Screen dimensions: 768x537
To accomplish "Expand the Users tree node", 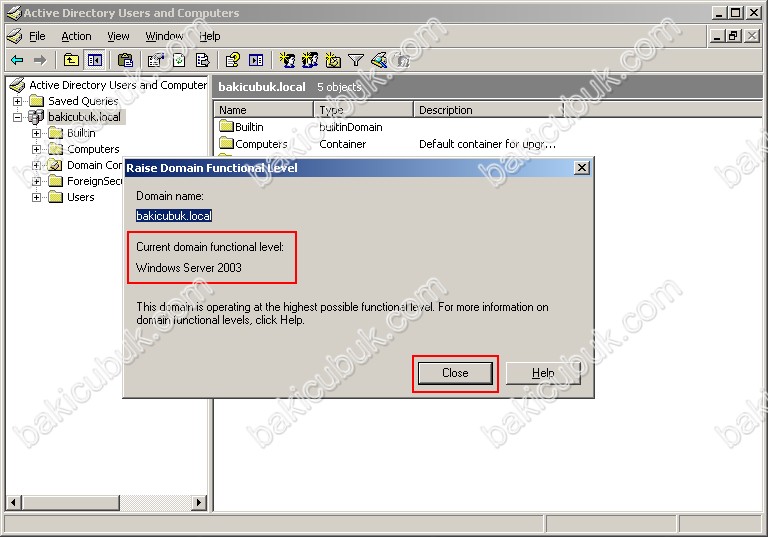I will tap(36, 197).
